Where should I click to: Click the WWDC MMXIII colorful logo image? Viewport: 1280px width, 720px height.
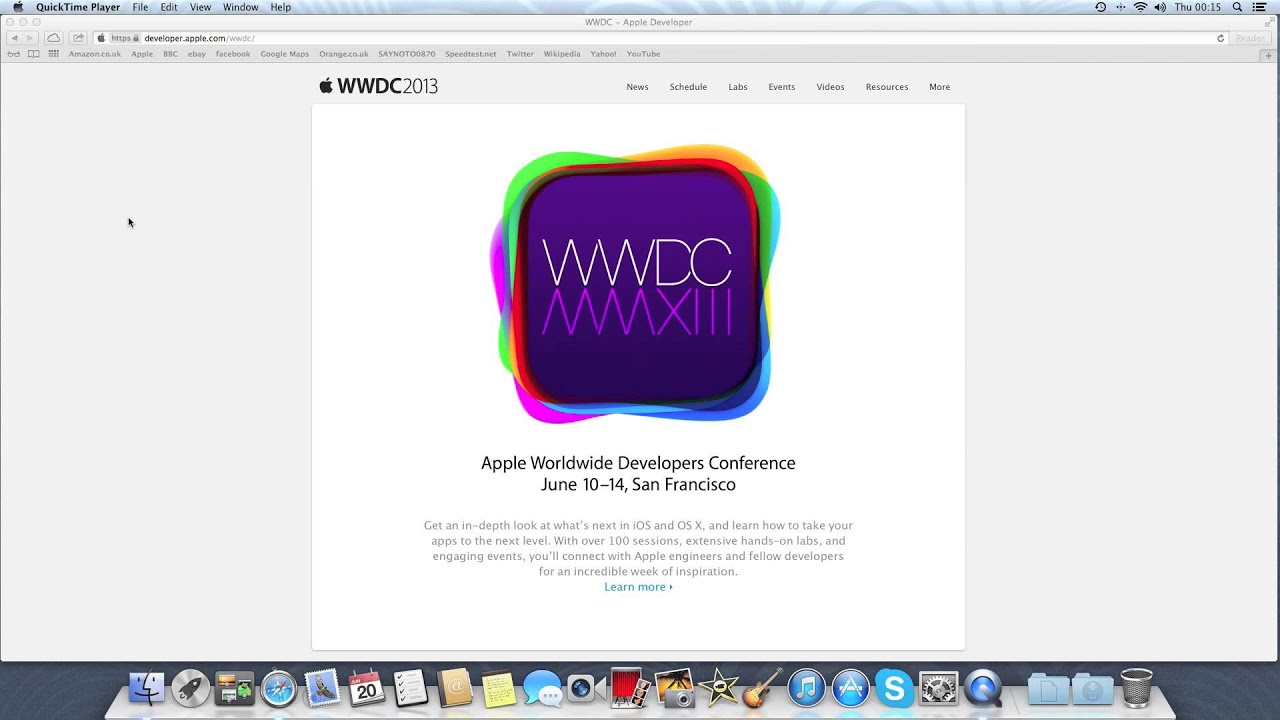635,285
